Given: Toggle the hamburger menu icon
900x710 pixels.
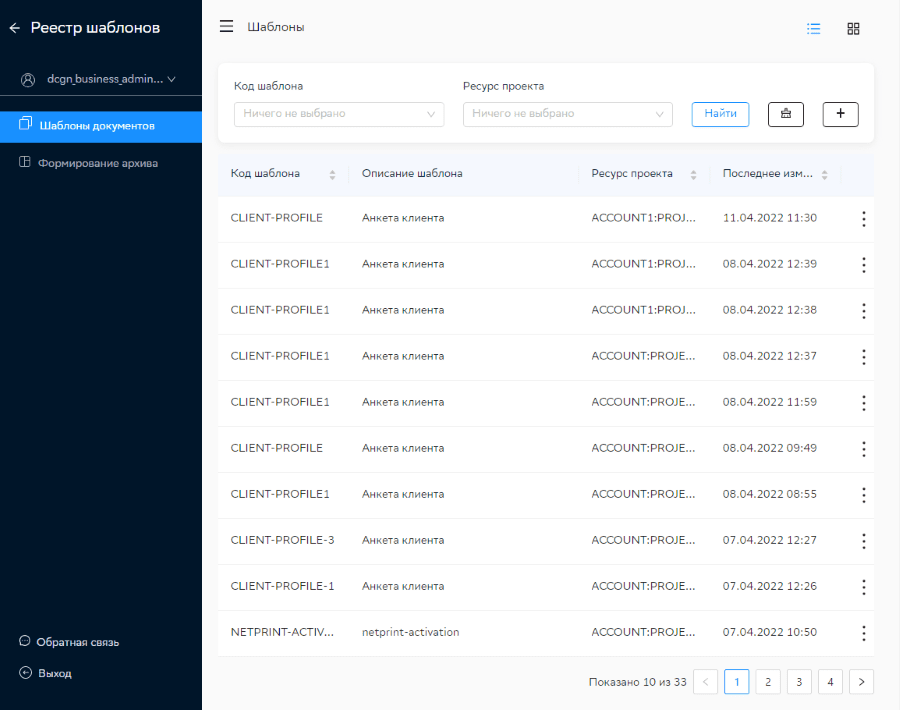Looking at the screenshot, I should (x=226, y=27).
